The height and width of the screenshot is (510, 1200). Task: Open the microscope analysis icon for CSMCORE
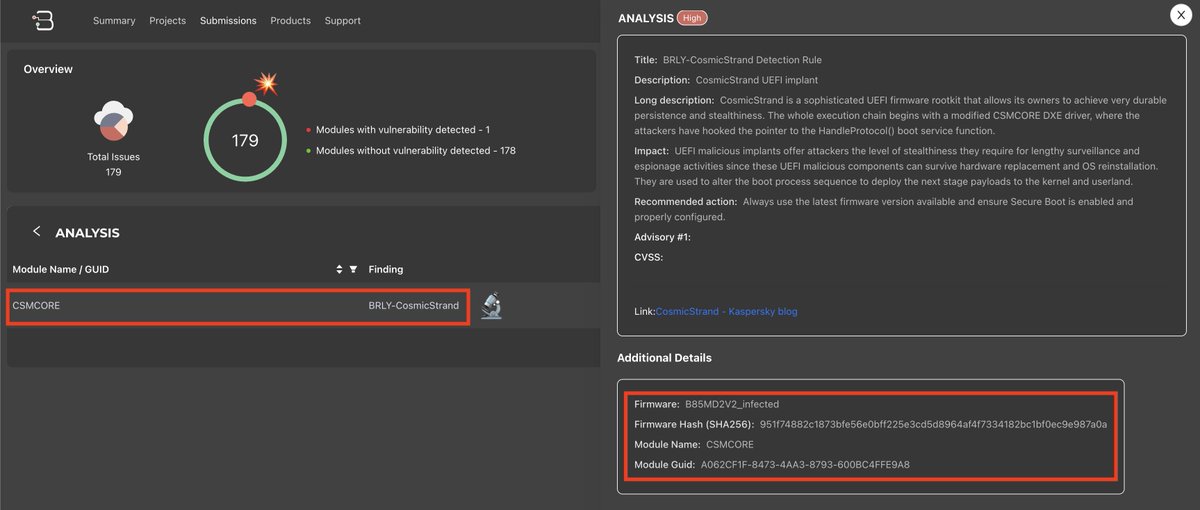point(490,305)
